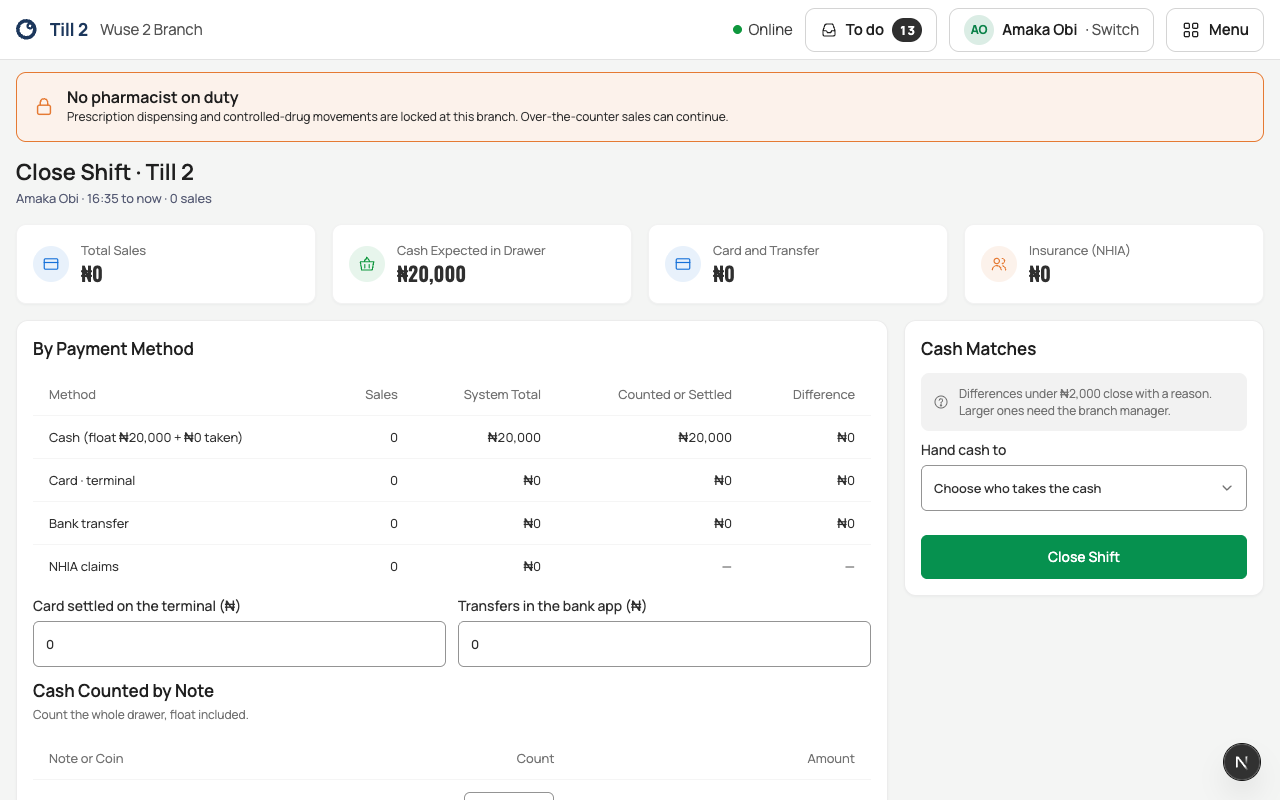Click the System Total column header
Viewport: 1280px width, 800px height.
coord(502,394)
